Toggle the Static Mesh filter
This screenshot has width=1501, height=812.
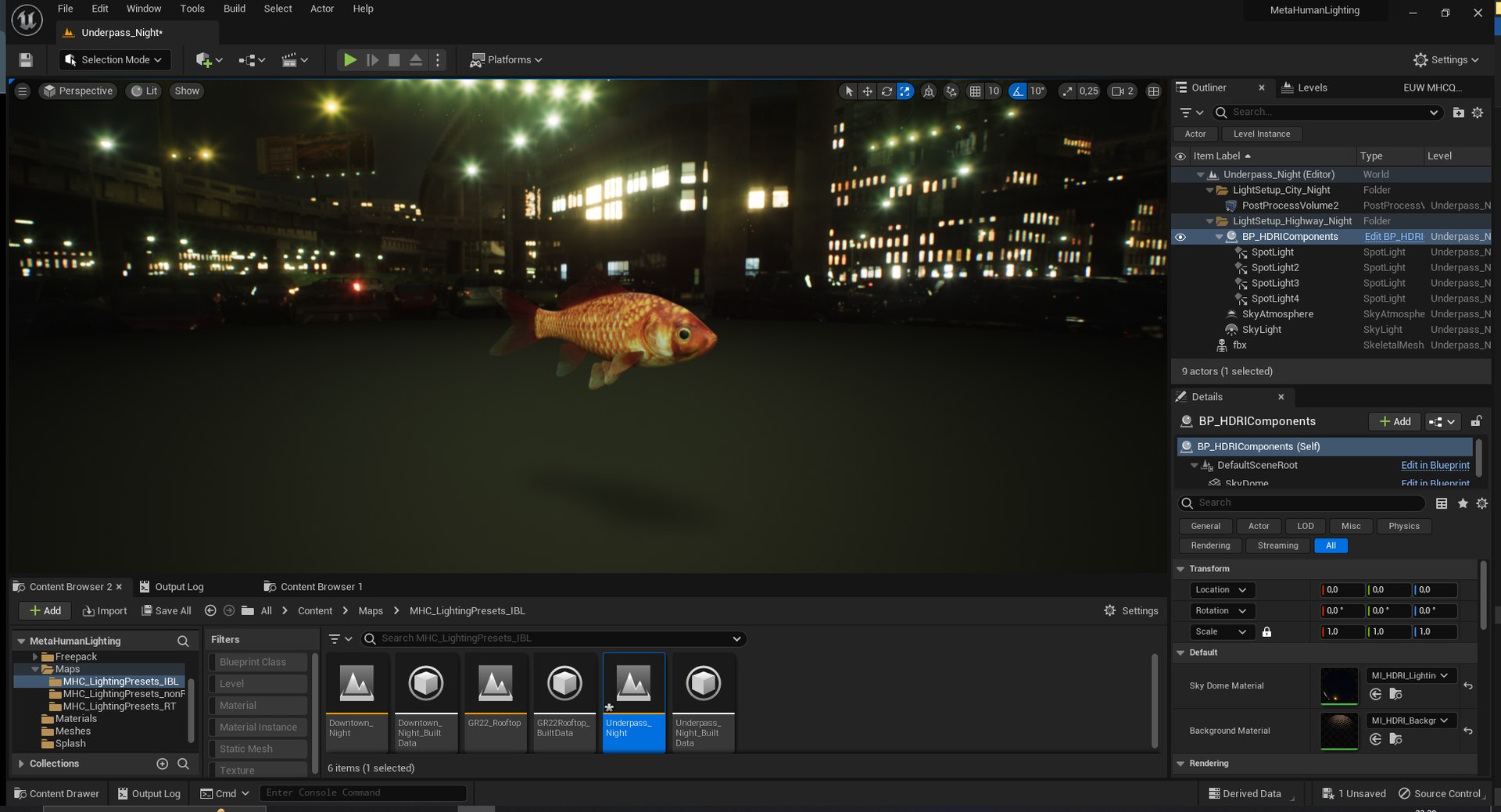click(259, 749)
